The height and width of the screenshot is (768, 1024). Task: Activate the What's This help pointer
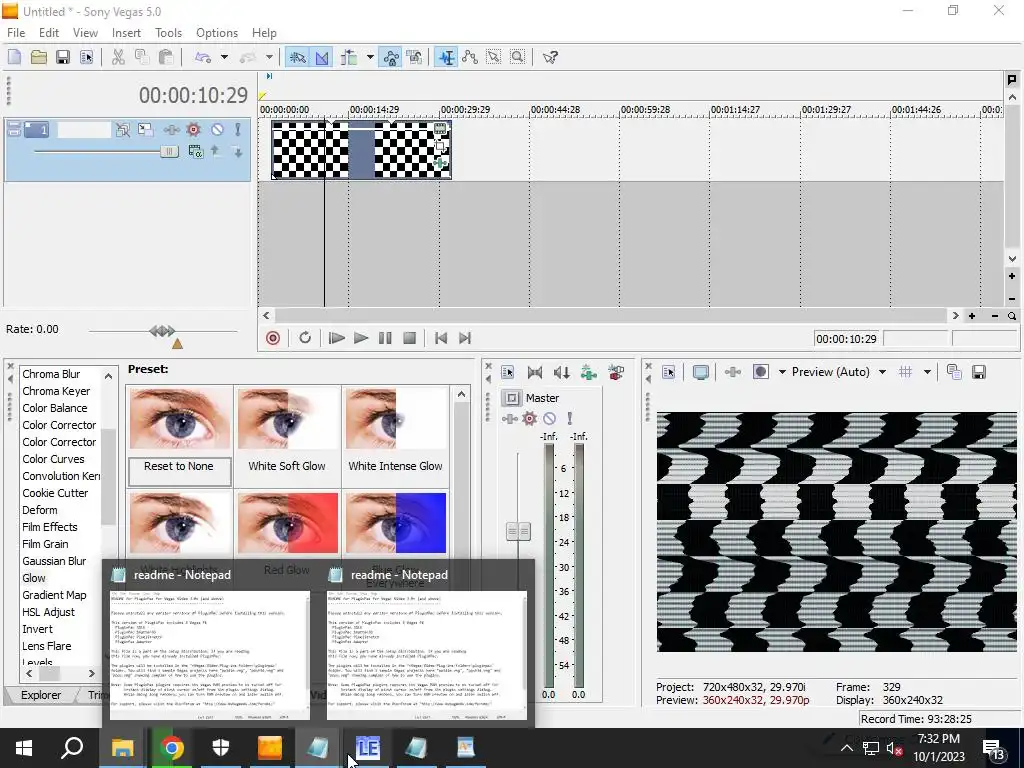click(x=550, y=57)
